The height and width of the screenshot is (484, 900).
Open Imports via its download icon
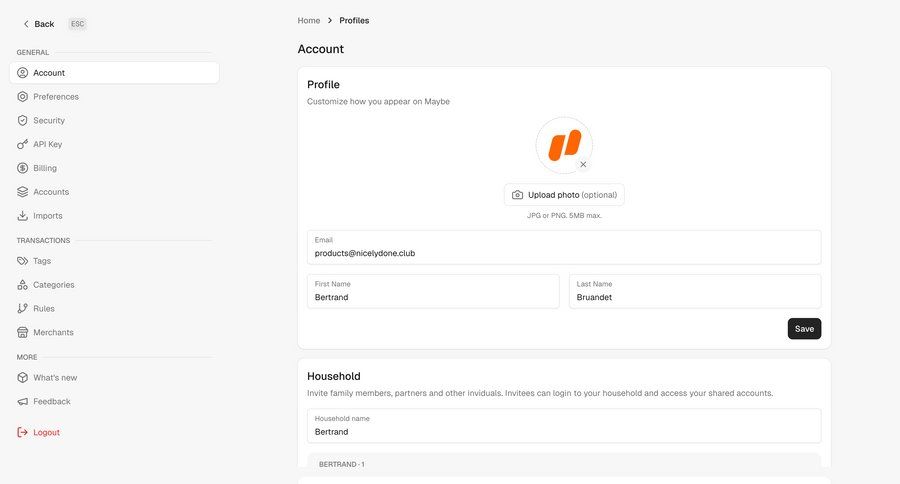22,216
